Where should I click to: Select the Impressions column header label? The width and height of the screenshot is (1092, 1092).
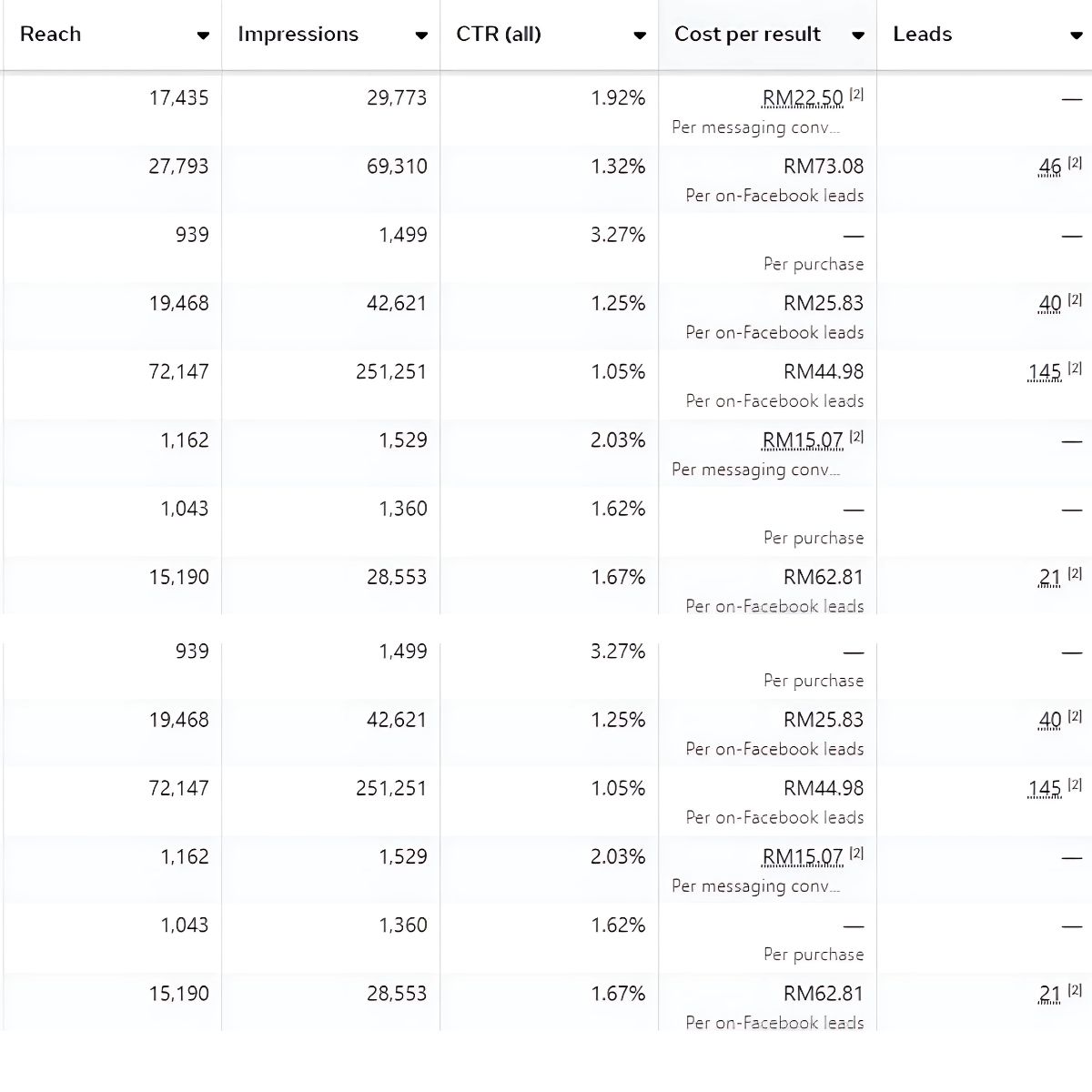click(298, 35)
